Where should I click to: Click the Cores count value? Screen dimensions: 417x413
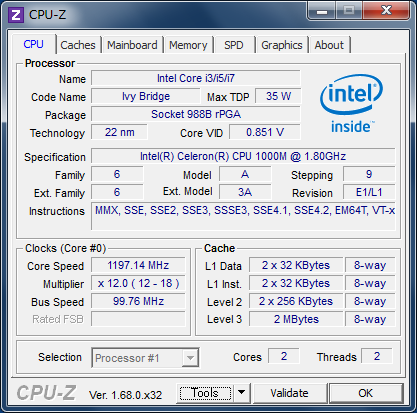coord(284,356)
